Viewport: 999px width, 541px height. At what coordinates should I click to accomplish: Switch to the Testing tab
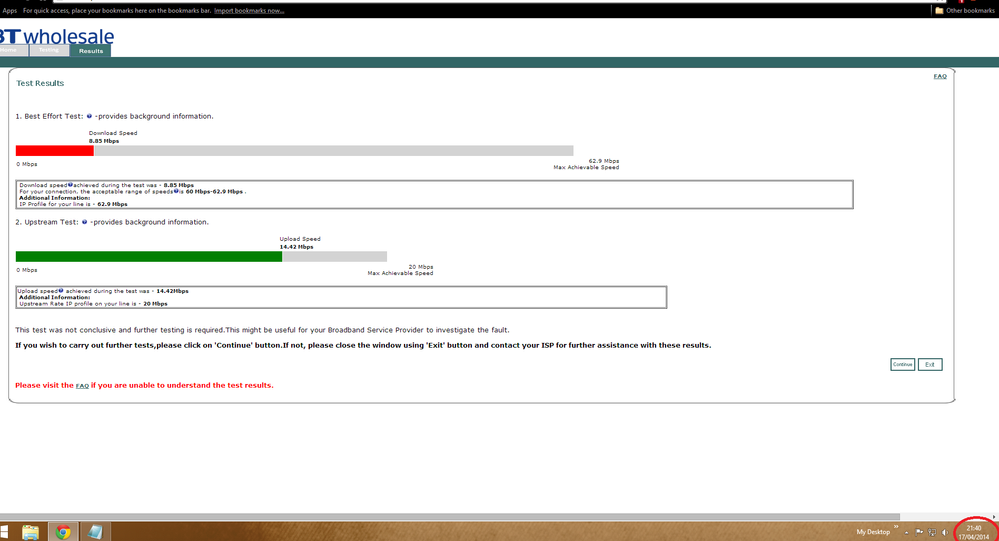pos(48,50)
